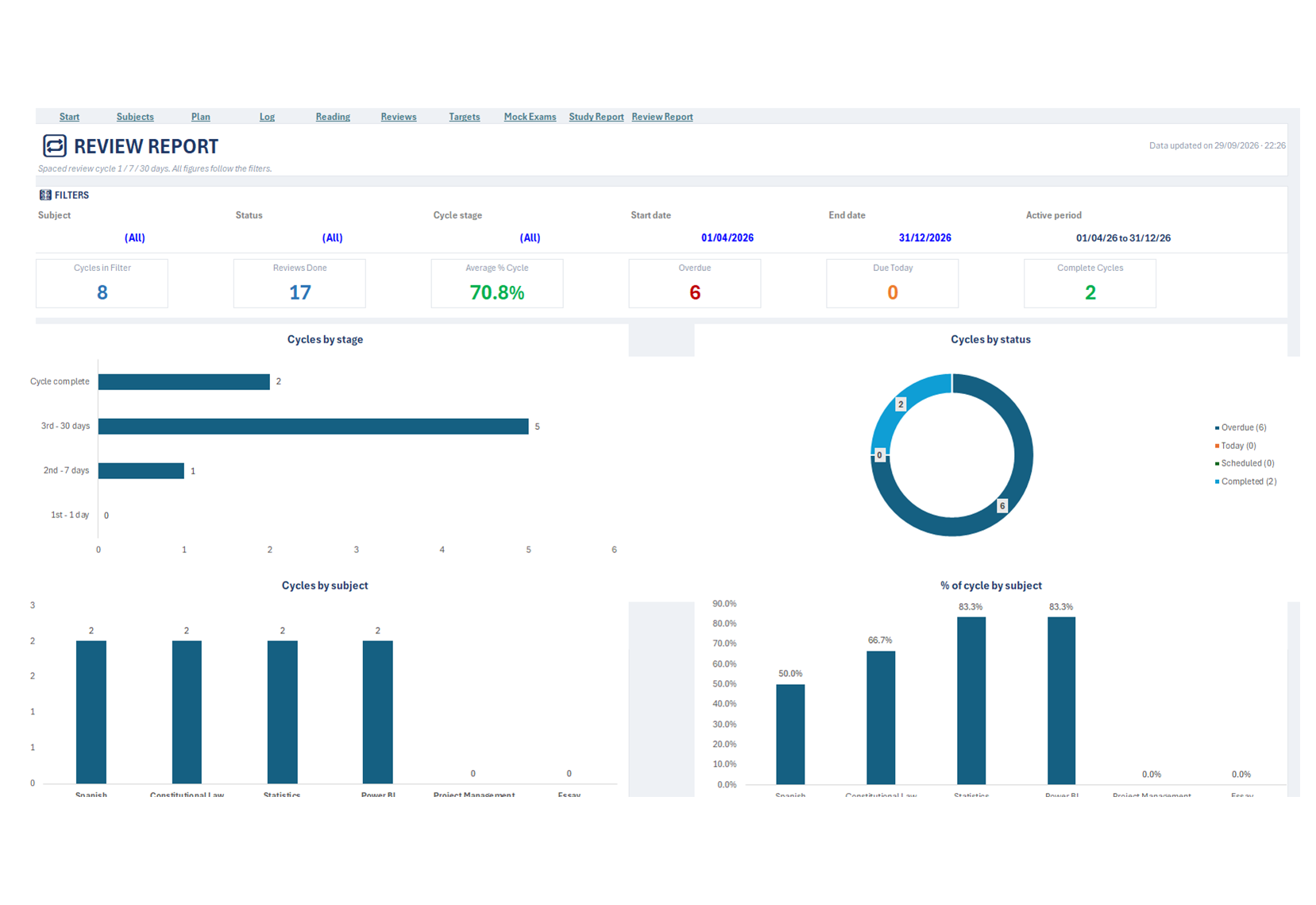Select the Scheduled (0) legend entry
Viewport: 1316px width, 905px height.
point(1245,463)
